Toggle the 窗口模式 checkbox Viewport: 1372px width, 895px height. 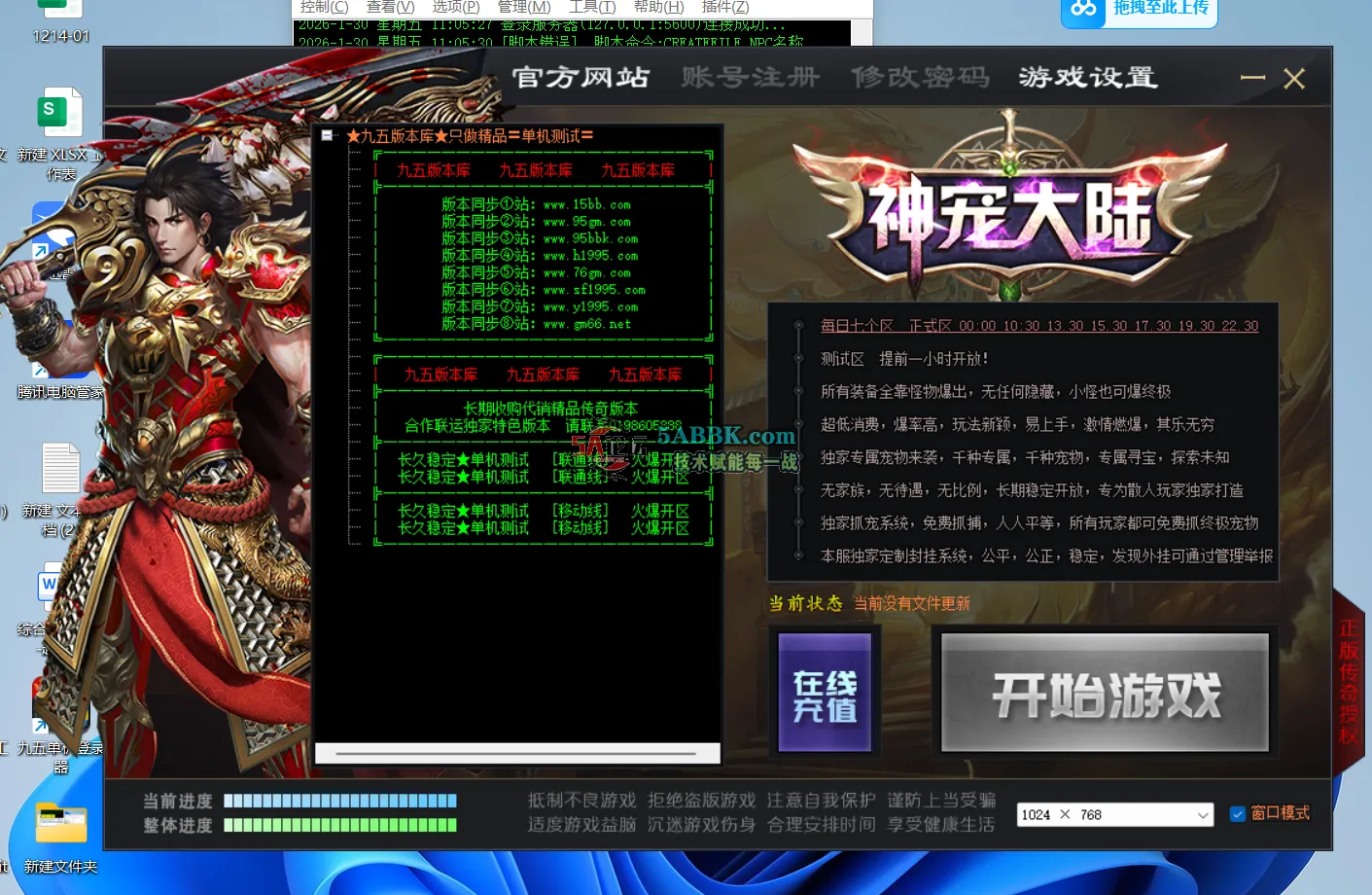coord(1238,814)
